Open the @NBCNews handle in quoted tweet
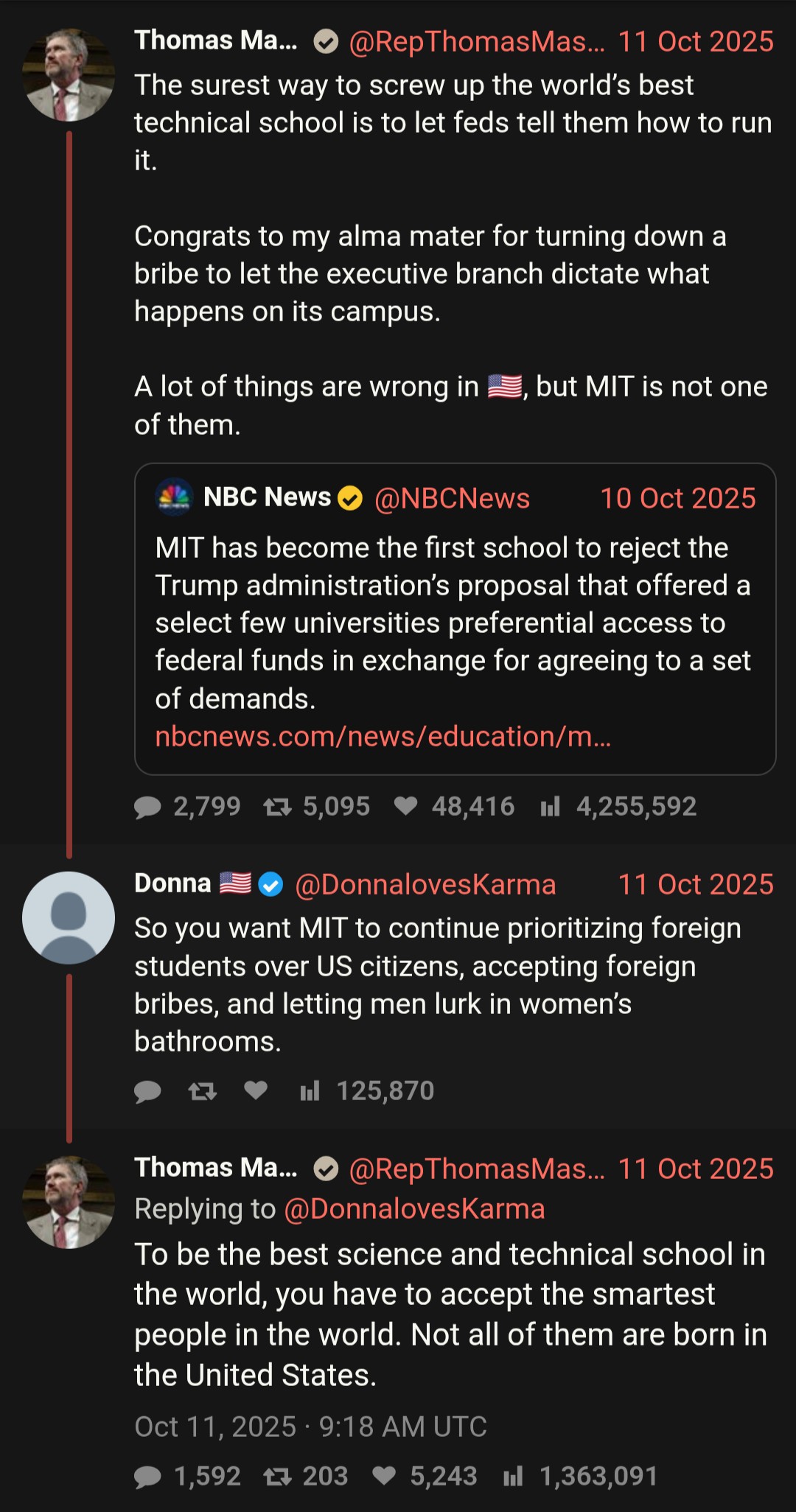Viewport: 796px width, 1512px height. 452,498
